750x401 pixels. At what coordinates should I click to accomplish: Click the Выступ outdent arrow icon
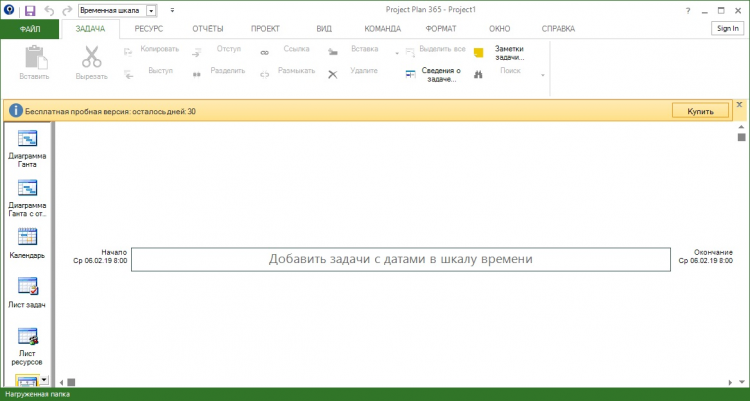click(128, 74)
